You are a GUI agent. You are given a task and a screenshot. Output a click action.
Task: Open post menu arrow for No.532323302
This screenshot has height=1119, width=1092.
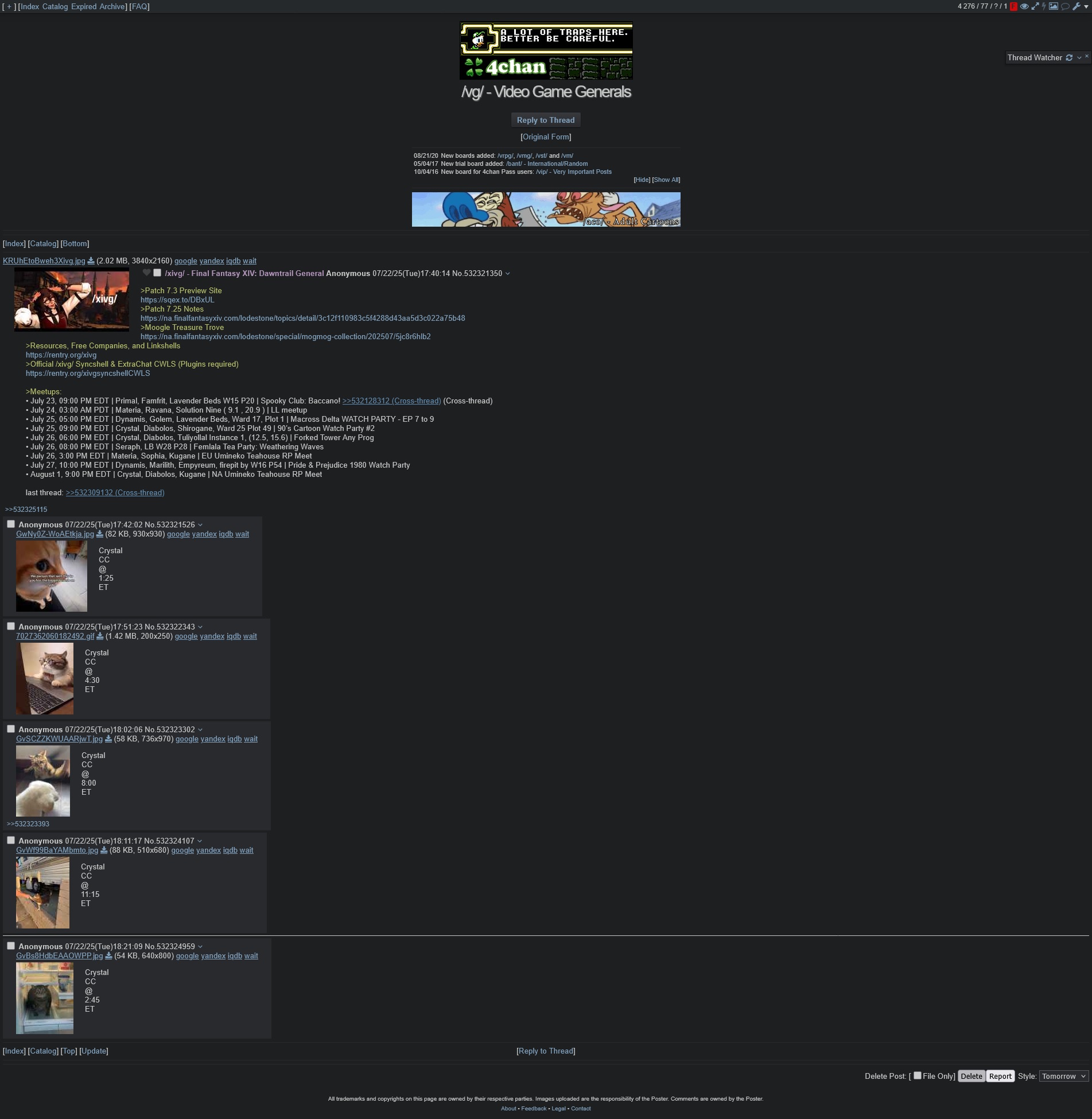tap(200, 730)
